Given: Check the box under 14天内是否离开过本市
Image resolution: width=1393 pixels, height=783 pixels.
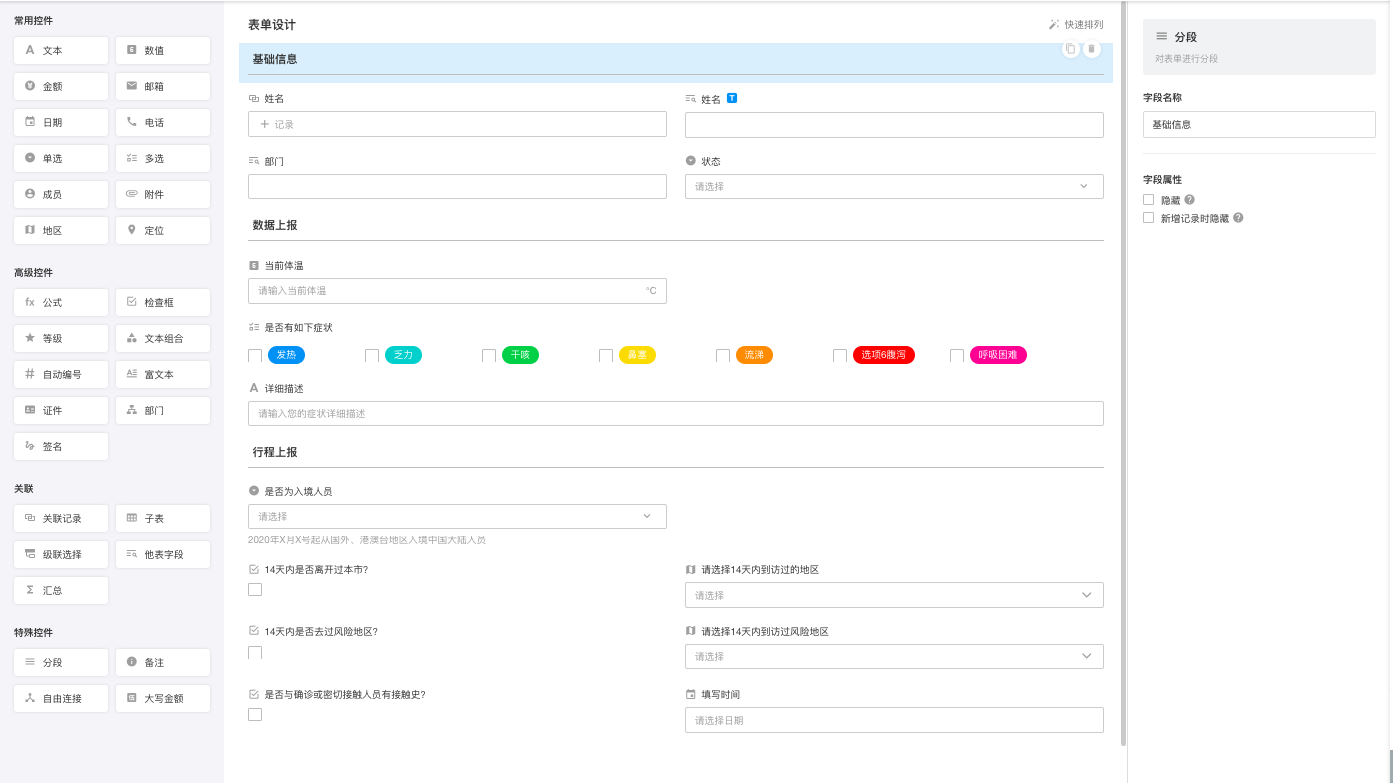Looking at the screenshot, I should point(255,590).
